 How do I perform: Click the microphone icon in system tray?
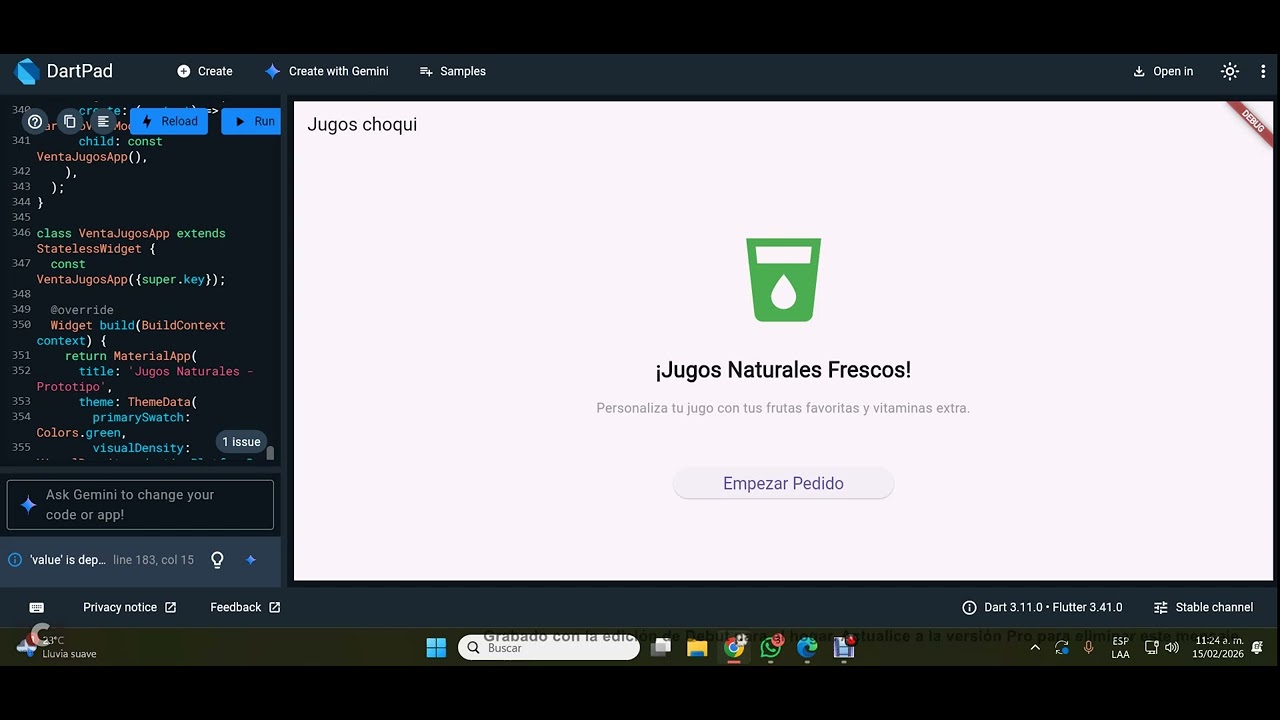tap(1088, 648)
